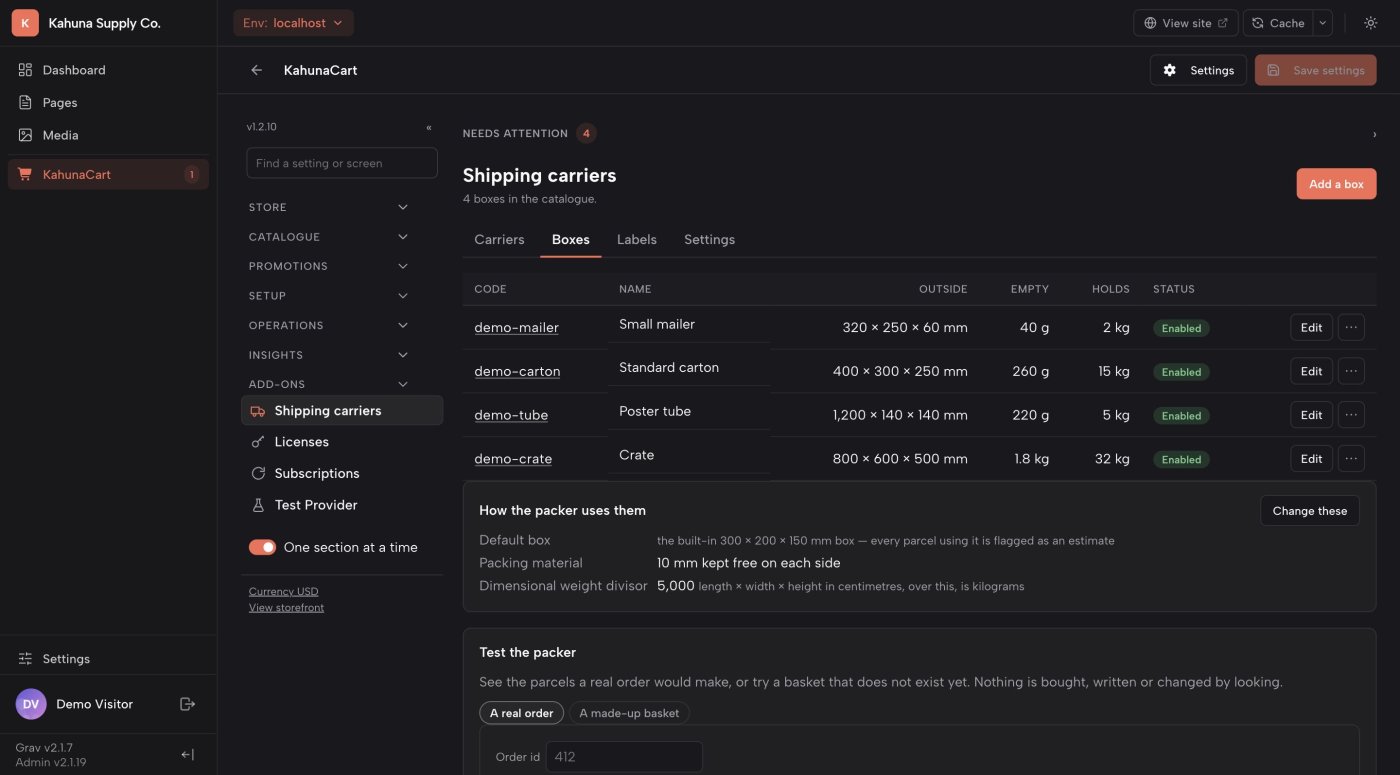Open Test Provider add-on screen

pyautogui.click(x=342, y=505)
